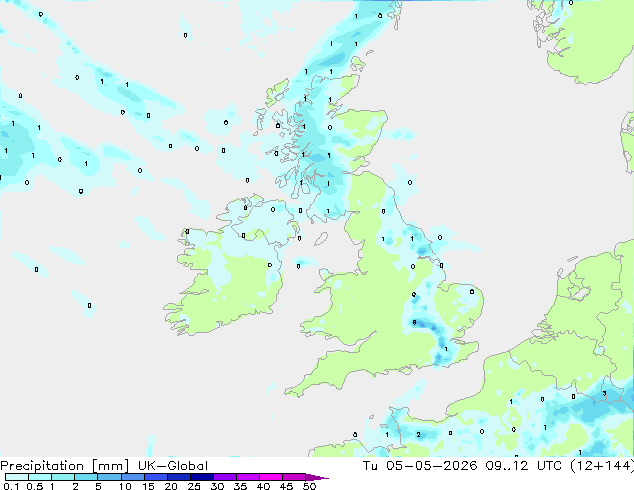Click the 'UK-Global' model name text
634x490 pixels.
(173, 466)
